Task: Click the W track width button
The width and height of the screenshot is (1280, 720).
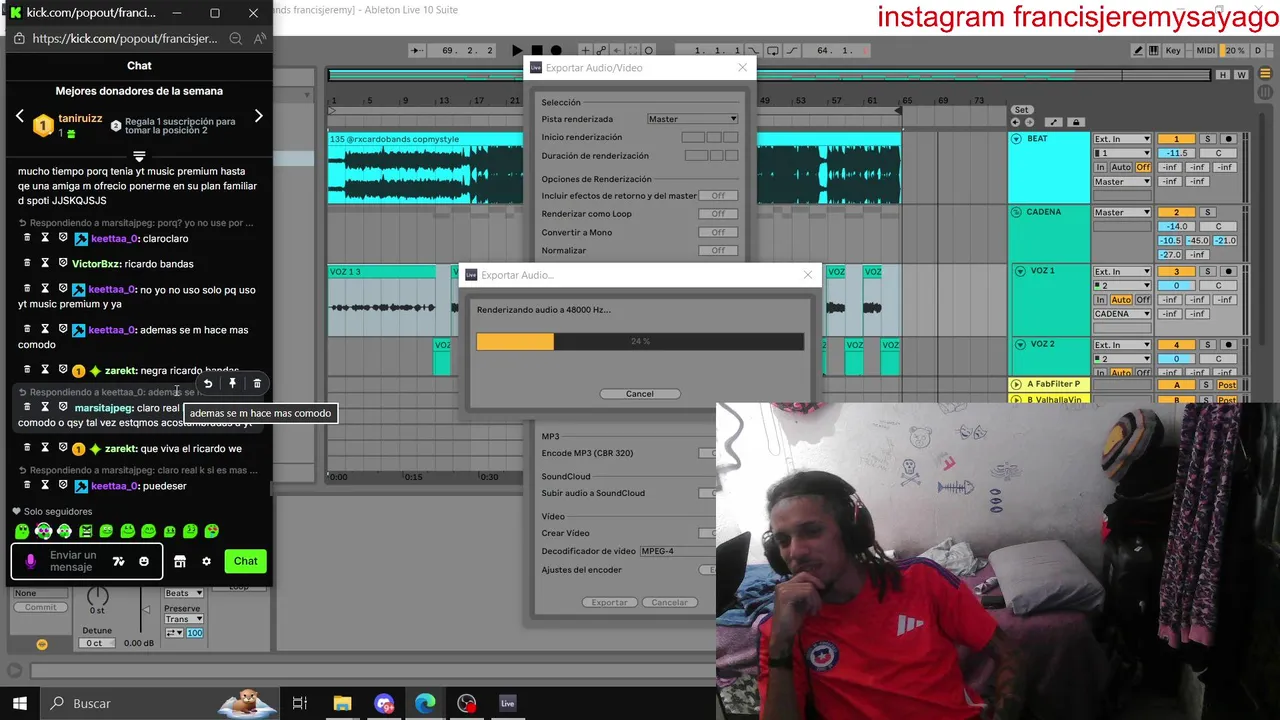Action: click(1241, 75)
